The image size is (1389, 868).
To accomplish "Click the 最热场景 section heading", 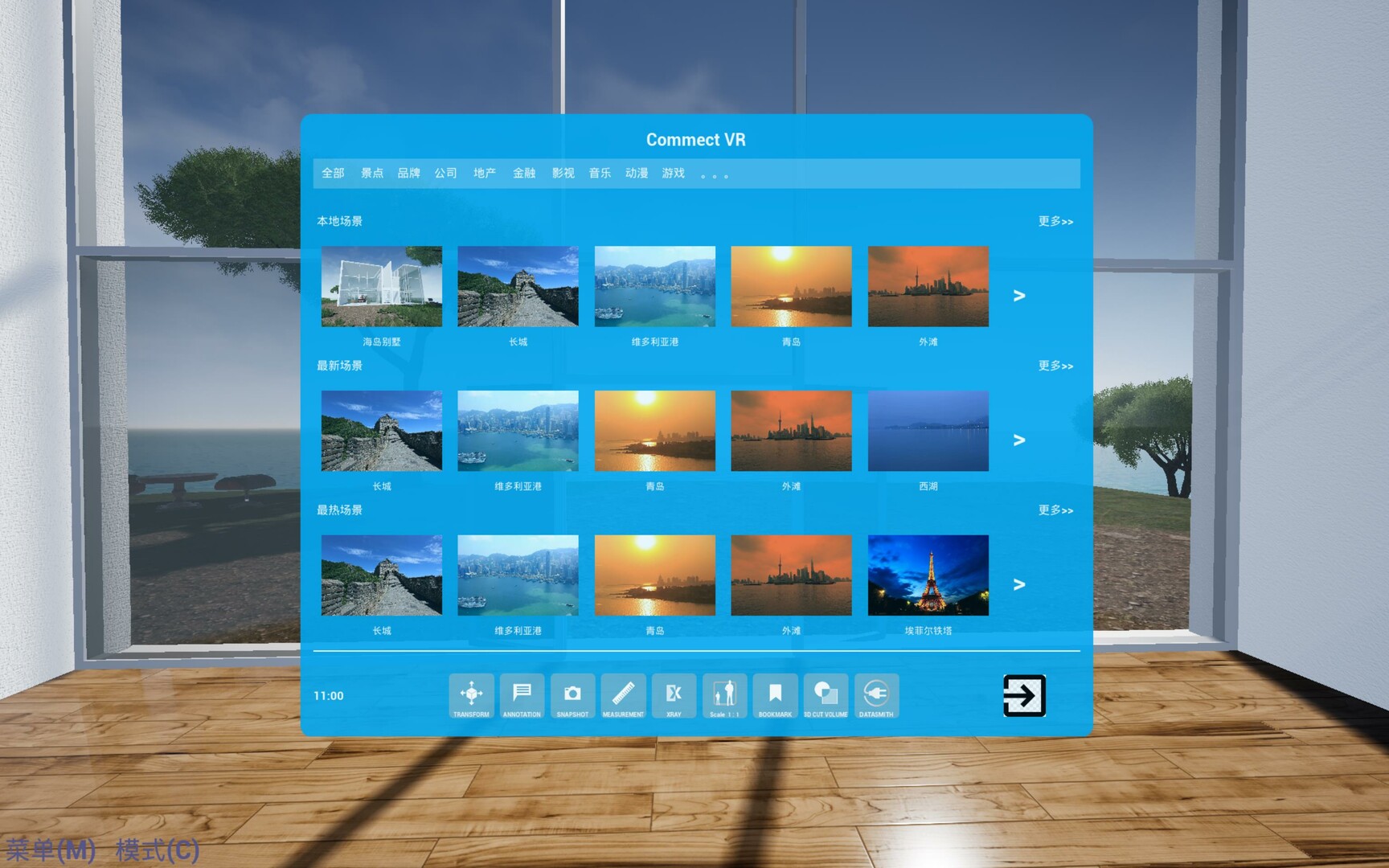I will [339, 510].
